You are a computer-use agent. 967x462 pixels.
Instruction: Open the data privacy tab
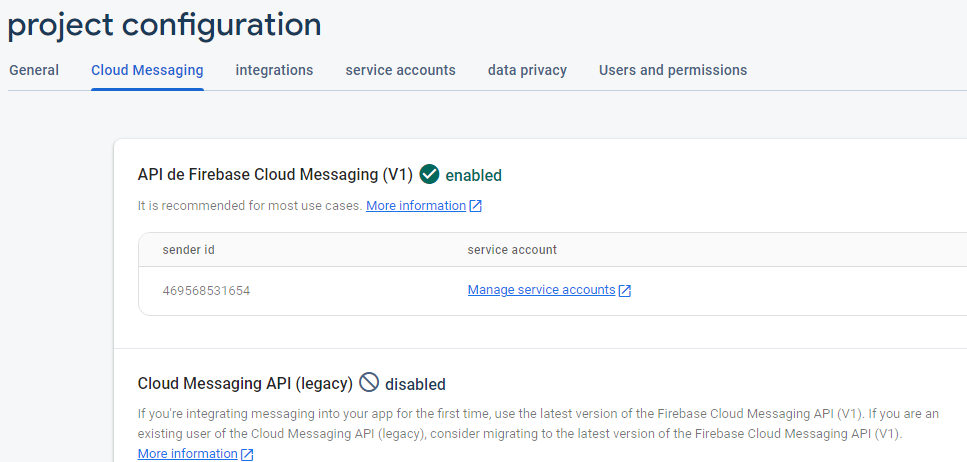527,70
